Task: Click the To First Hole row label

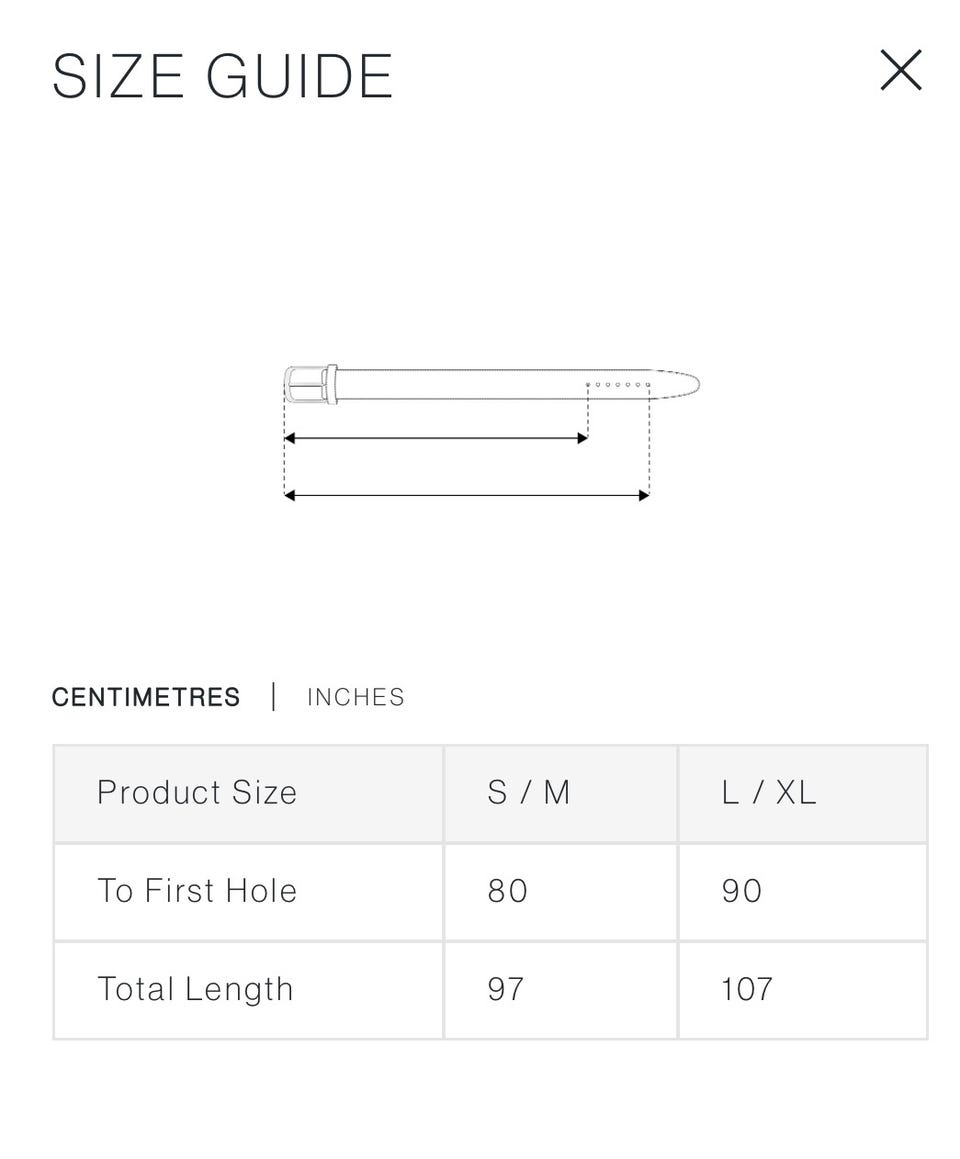Action: tap(197, 891)
